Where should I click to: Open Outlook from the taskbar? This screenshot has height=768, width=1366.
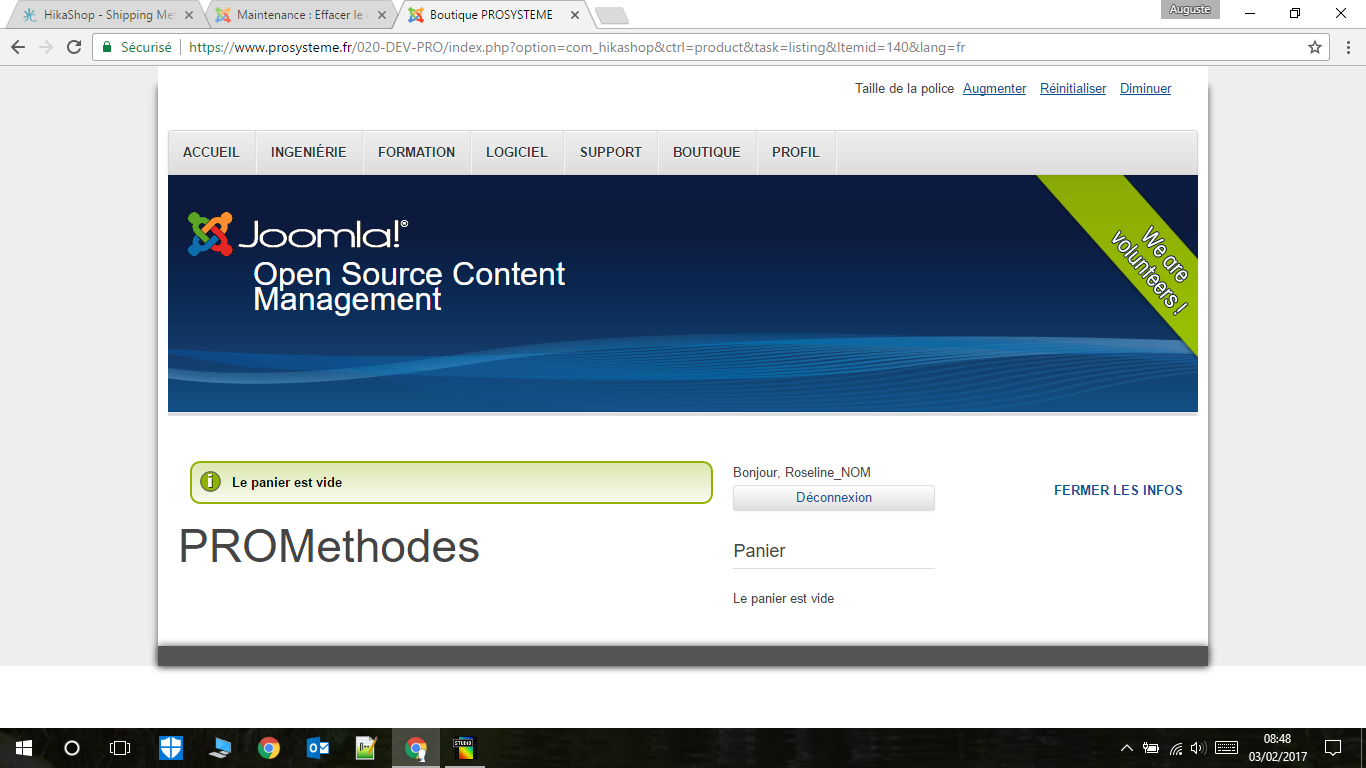(x=318, y=747)
